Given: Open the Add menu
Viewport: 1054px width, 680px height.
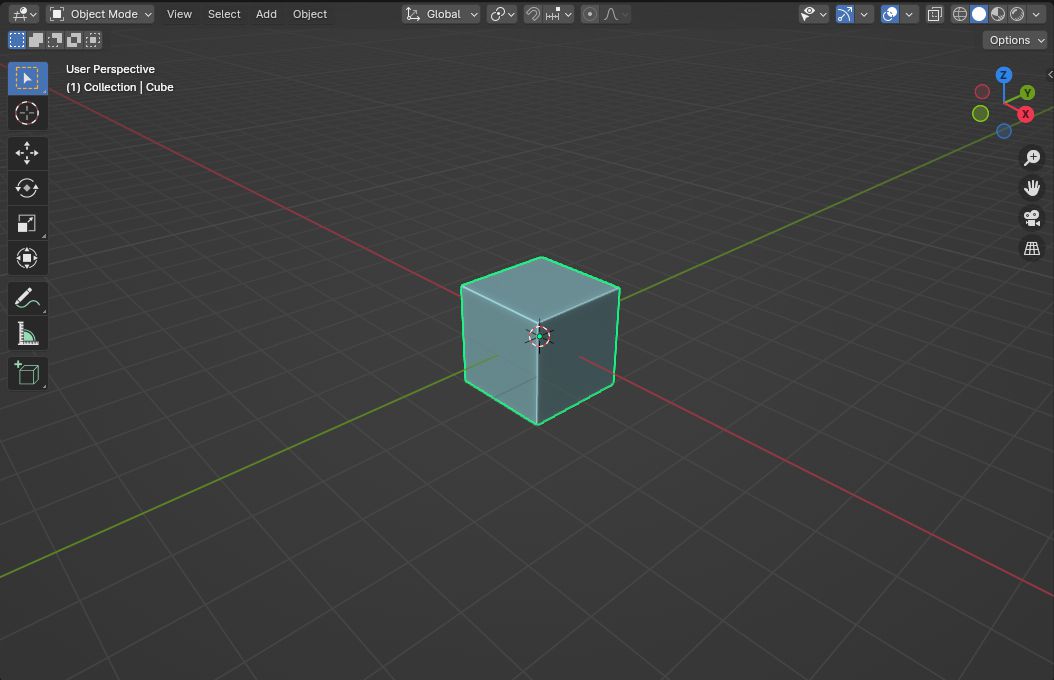Looking at the screenshot, I should pos(266,14).
